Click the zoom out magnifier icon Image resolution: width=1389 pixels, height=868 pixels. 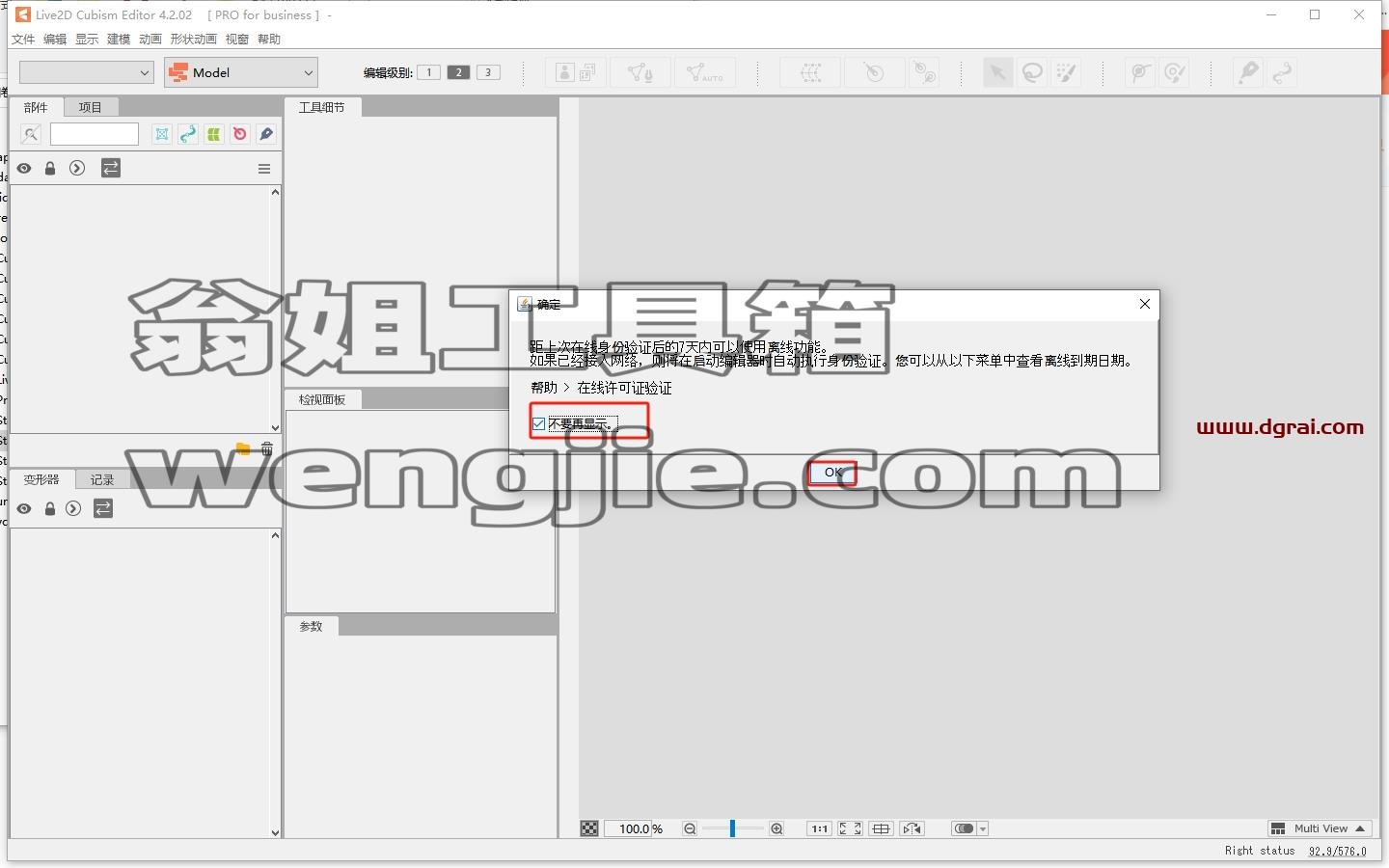point(690,828)
